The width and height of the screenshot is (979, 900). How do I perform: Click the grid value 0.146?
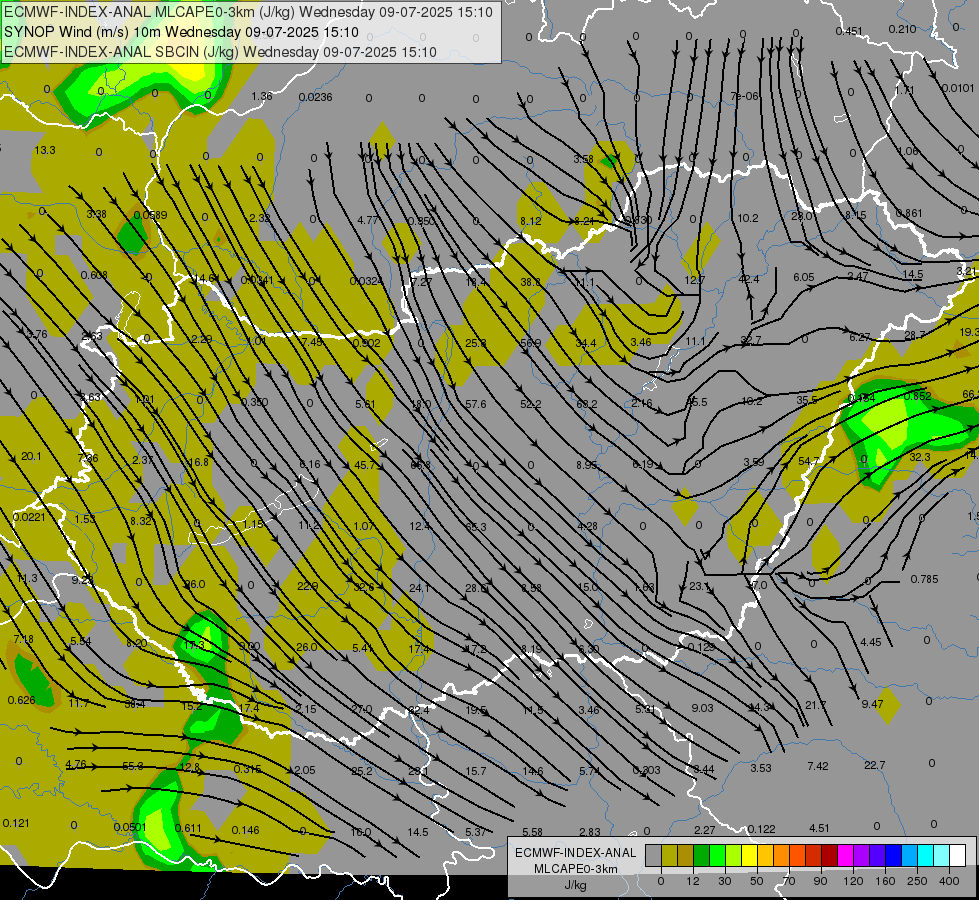(245, 830)
